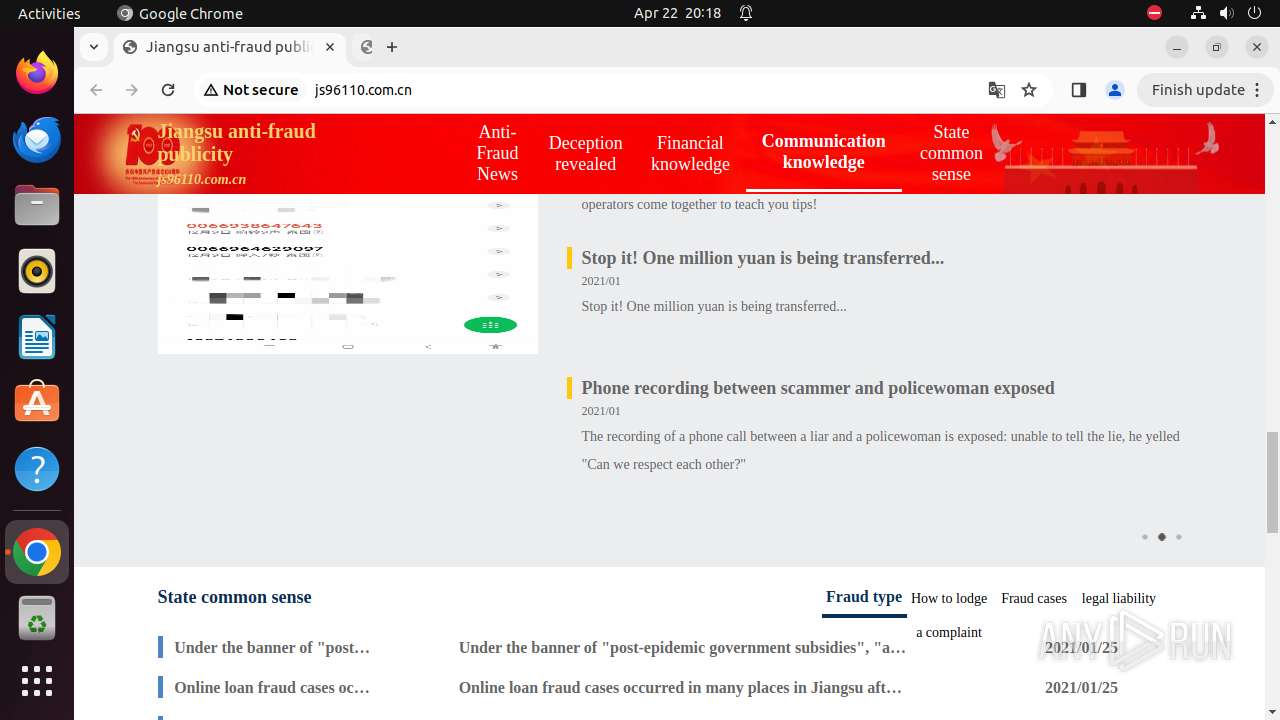Launch LibreOffice Writer from the dock
This screenshot has width=1280, height=720.
point(37,337)
